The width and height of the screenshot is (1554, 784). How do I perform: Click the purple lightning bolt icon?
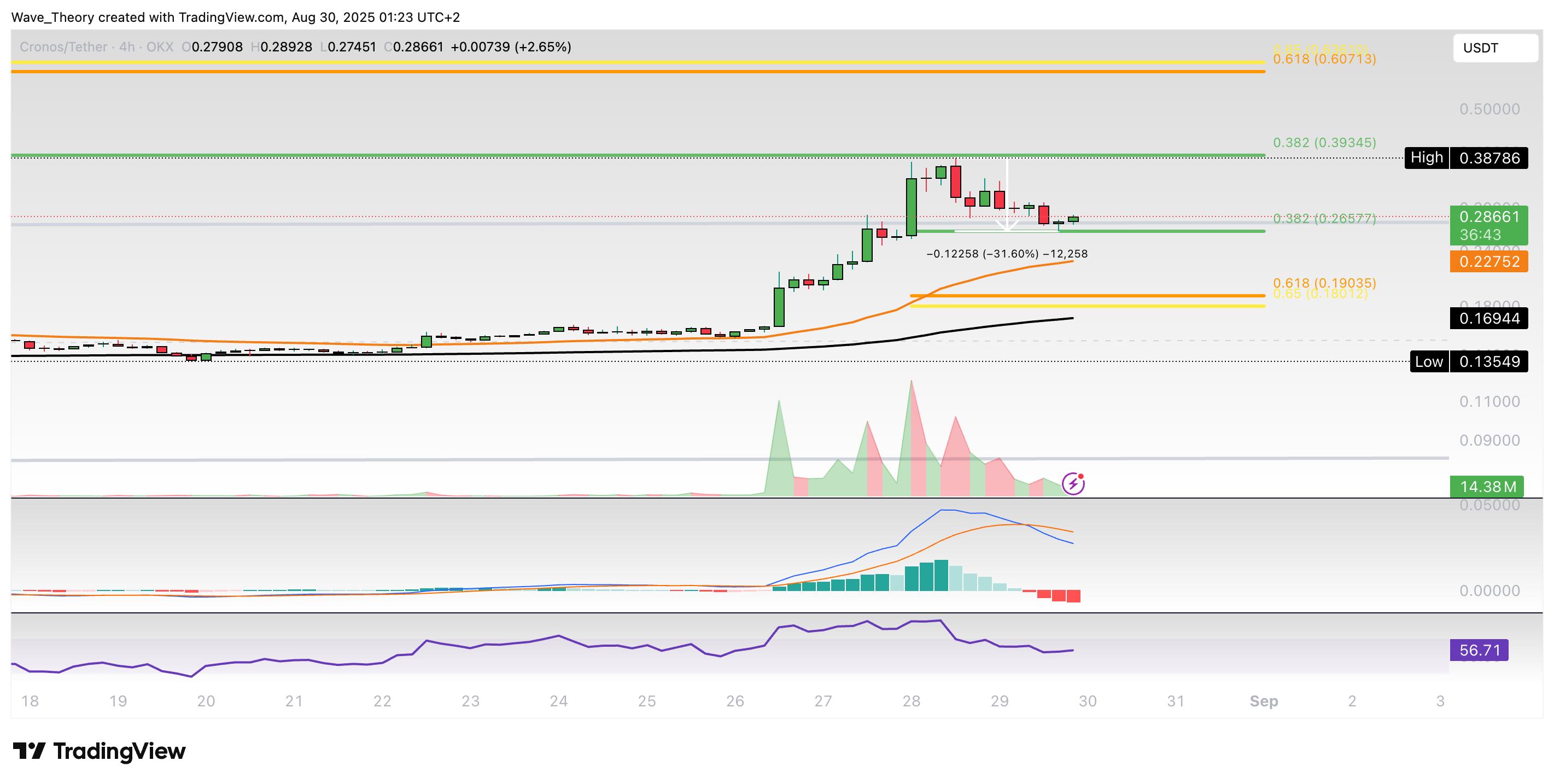[x=1073, y=484]
